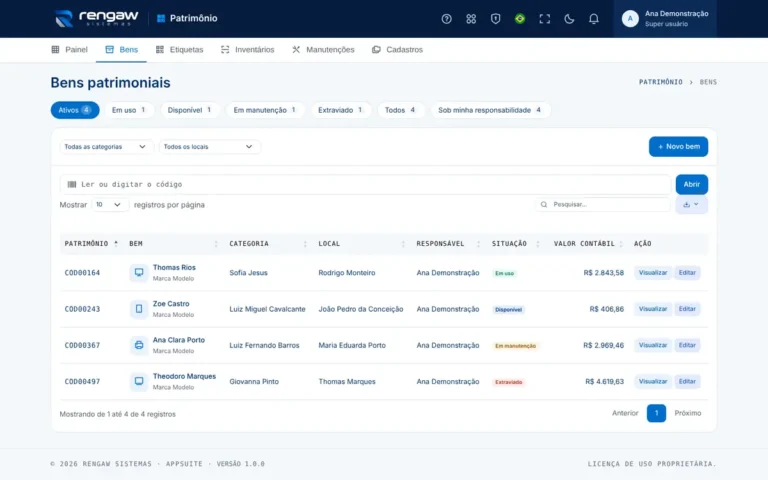The width and height of the screenshot is (768, 480).
Task: Click the printer icon for Ana Clara Porto
Action: click(139, 345)
